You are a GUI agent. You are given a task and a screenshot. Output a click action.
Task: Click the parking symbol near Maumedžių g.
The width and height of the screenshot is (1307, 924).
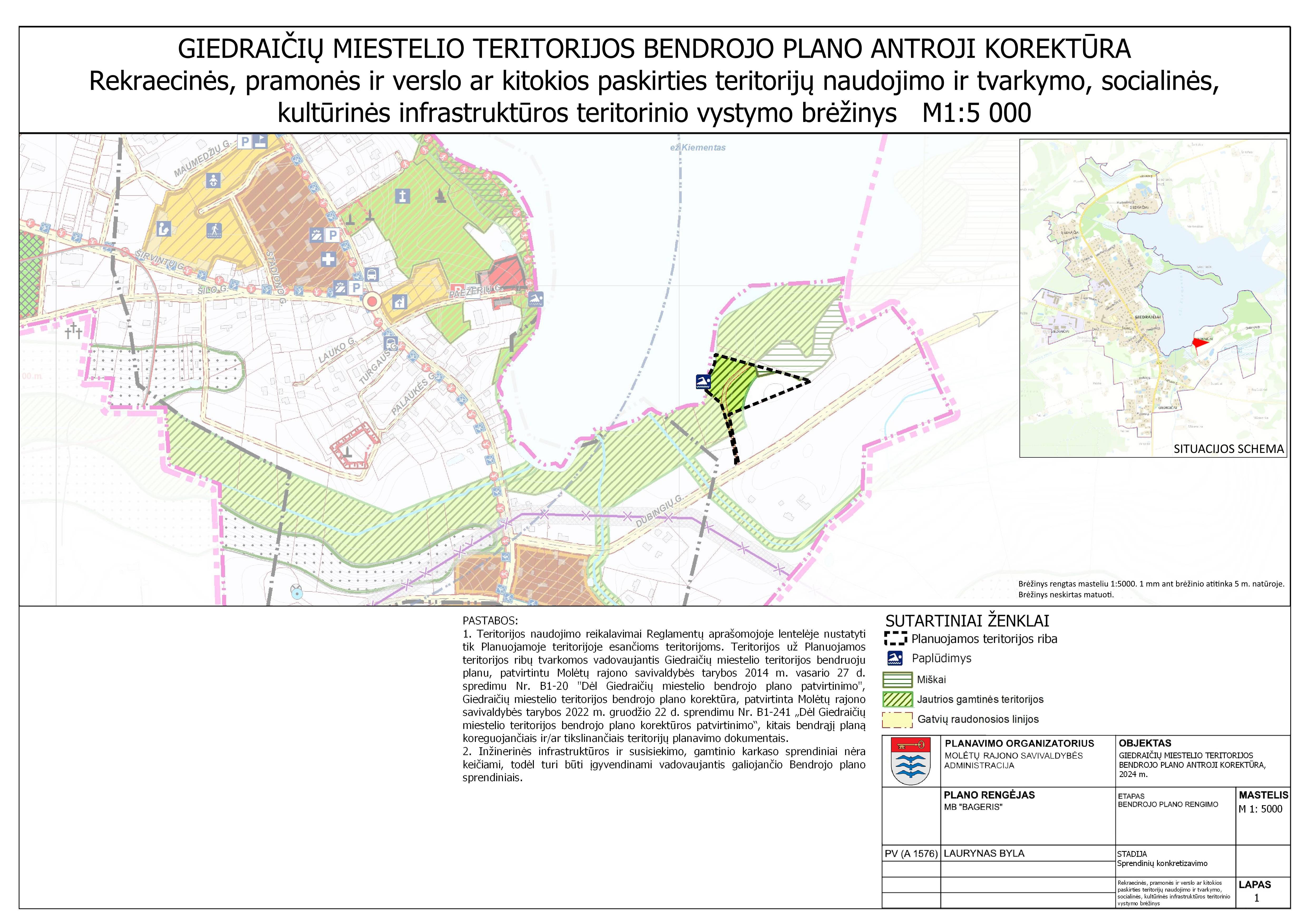point(245,141)
